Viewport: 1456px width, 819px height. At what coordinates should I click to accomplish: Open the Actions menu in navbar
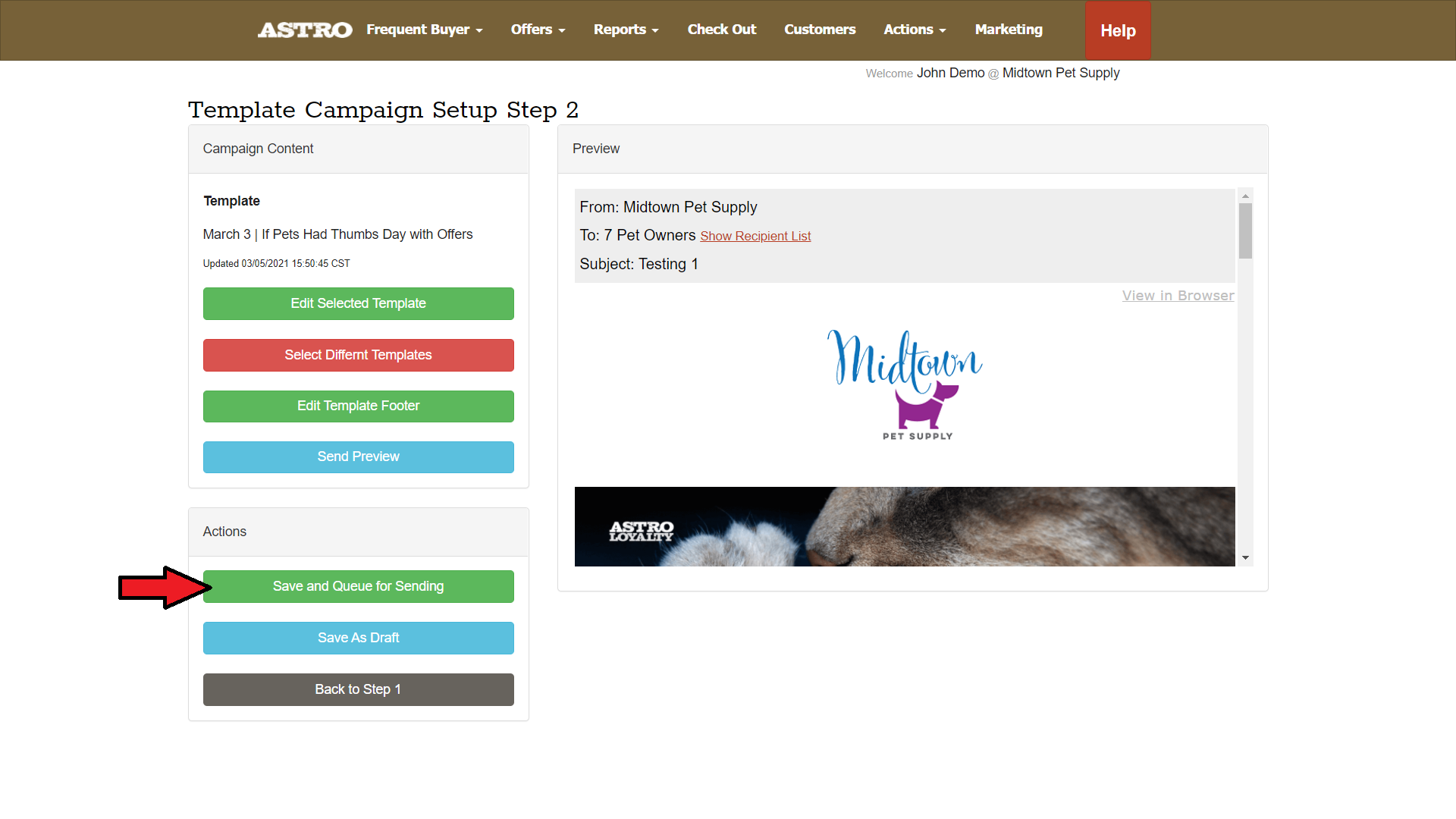(x=914, y=30)
